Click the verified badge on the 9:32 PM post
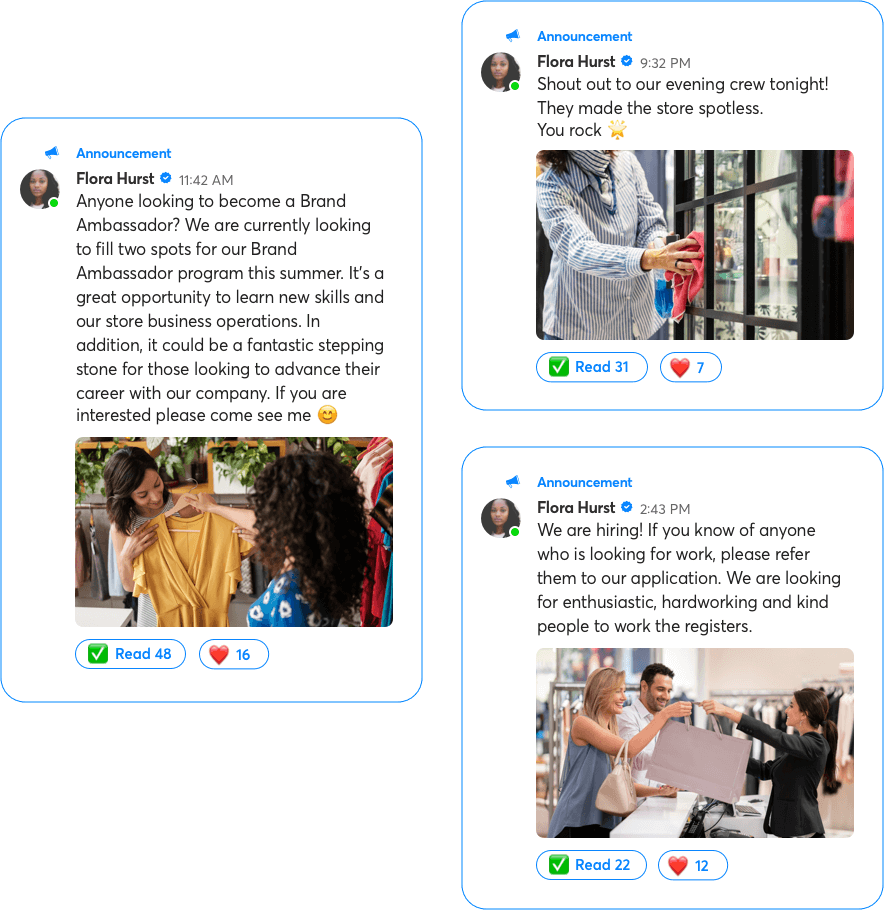The image size is (884, 910). (x=626, y=60)
